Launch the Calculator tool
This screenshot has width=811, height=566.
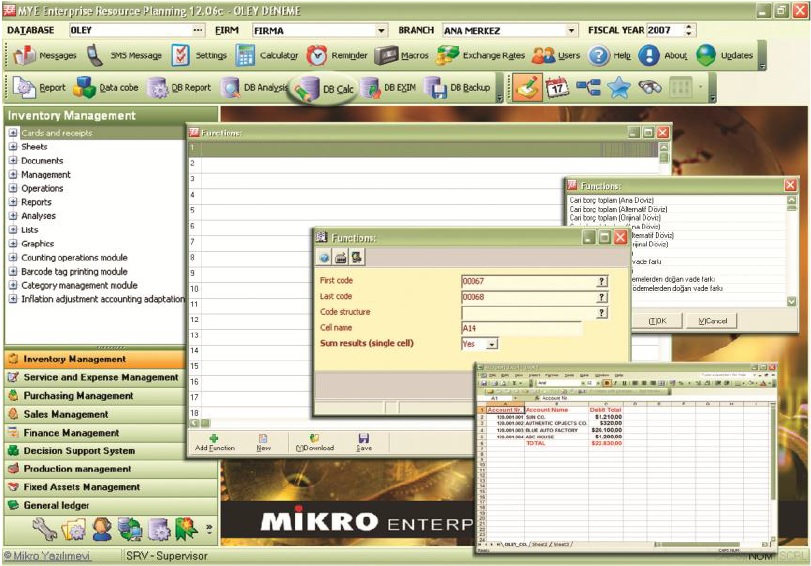coord(267,55)
